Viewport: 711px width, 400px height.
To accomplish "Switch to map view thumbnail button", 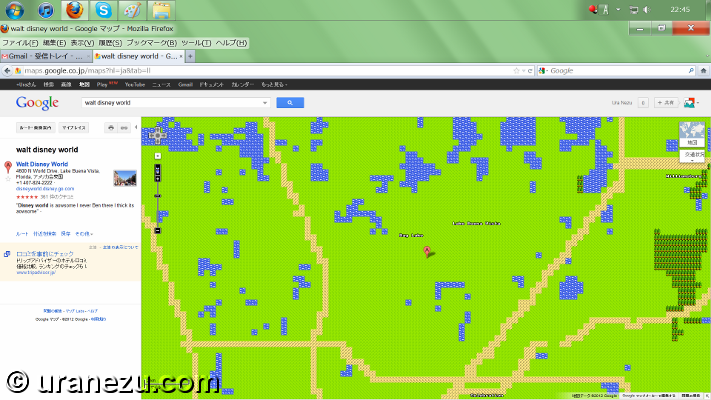I will 692,134.
